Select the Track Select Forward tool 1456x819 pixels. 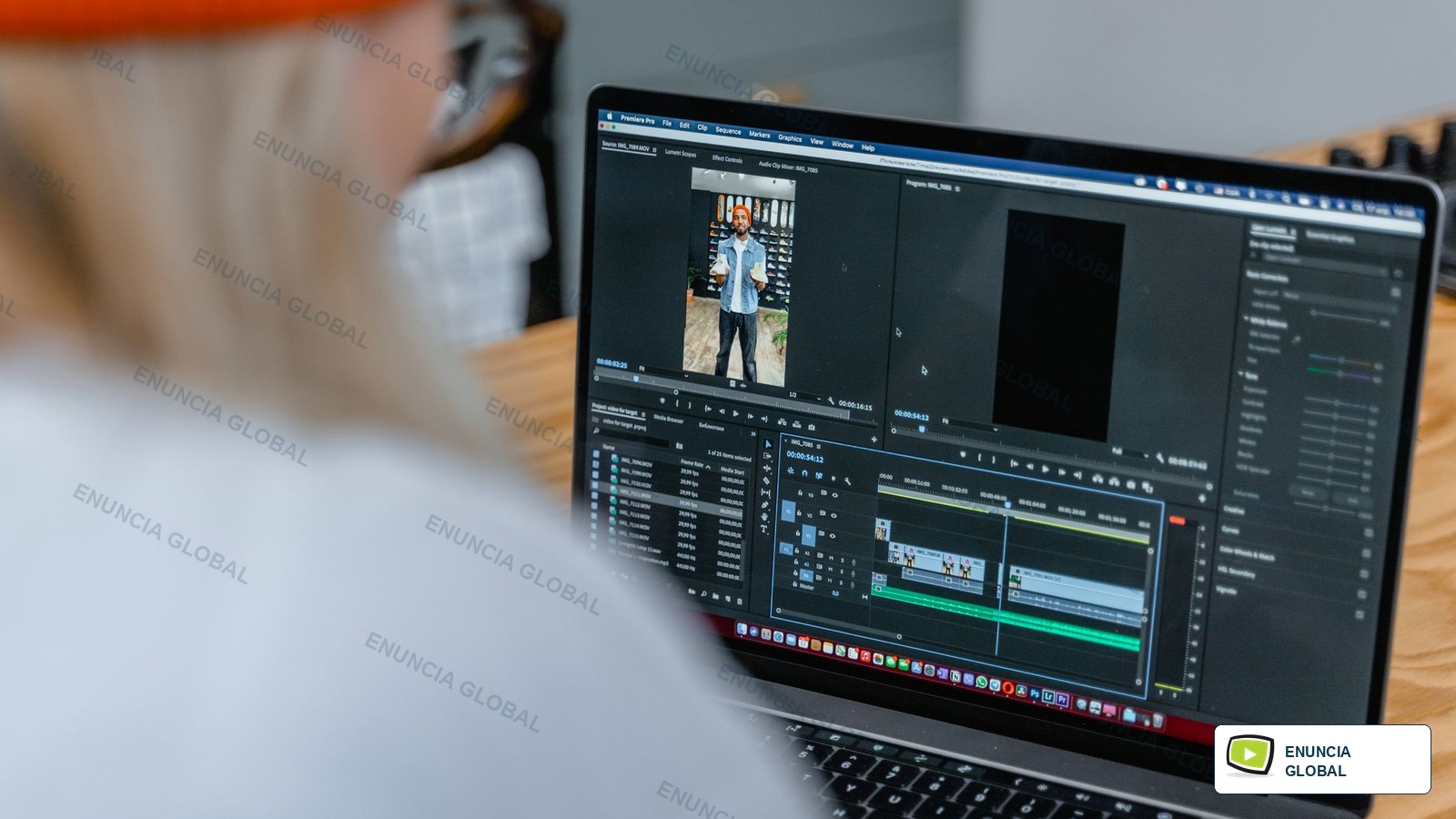tap(767, 456)
